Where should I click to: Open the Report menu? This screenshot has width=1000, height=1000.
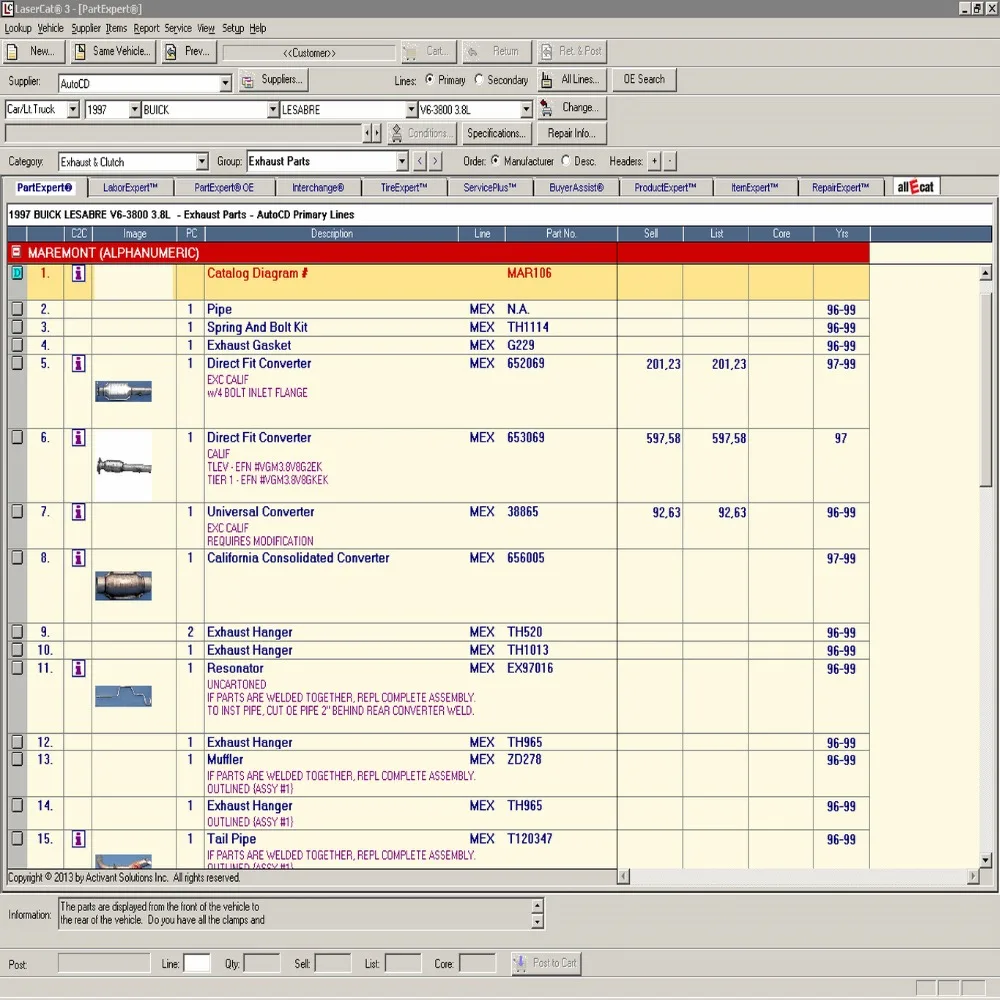tap(146, 29)
